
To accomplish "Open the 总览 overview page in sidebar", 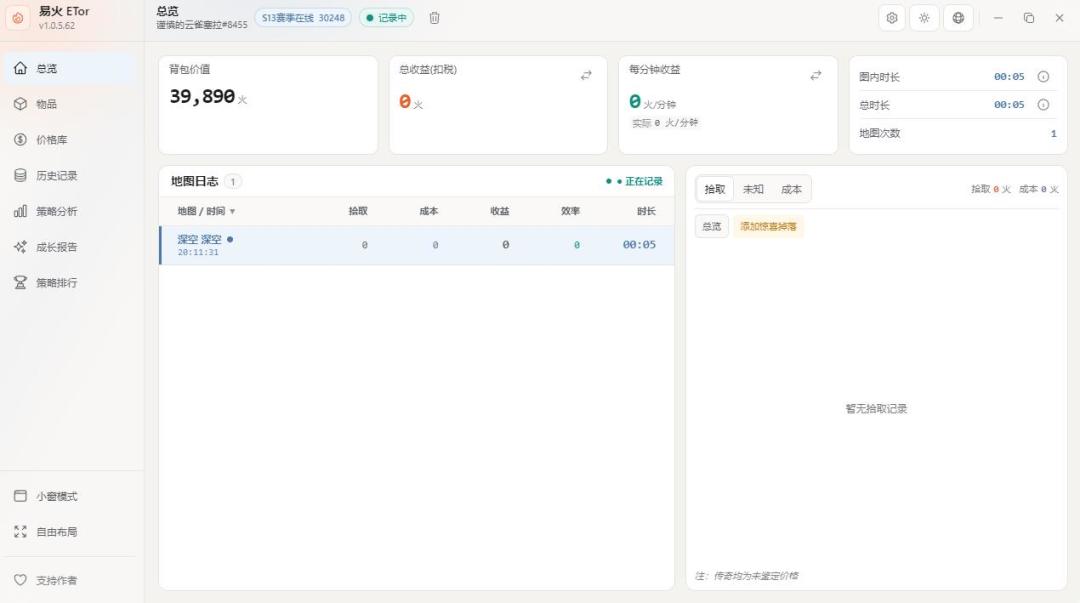I will (x=69, y=68).
